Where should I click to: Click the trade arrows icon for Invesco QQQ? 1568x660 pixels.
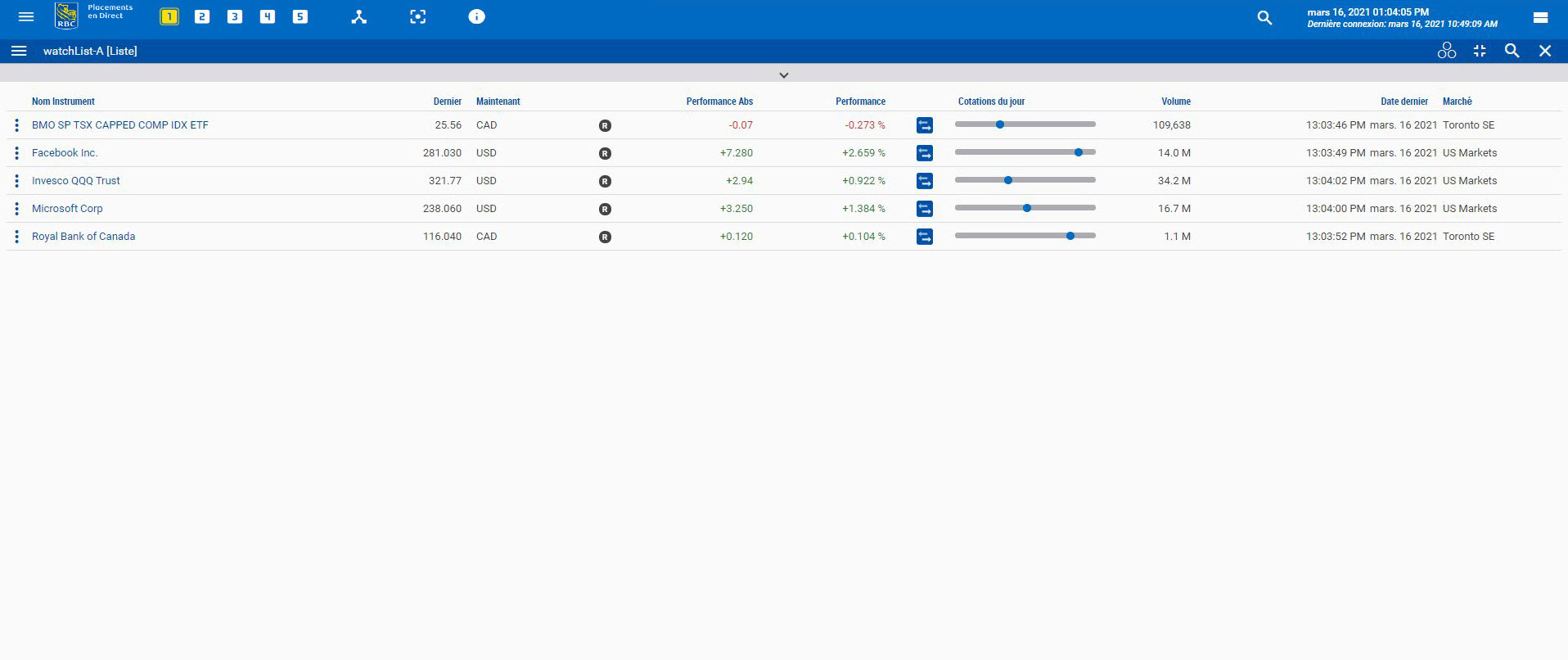click(x=925, y=181)
